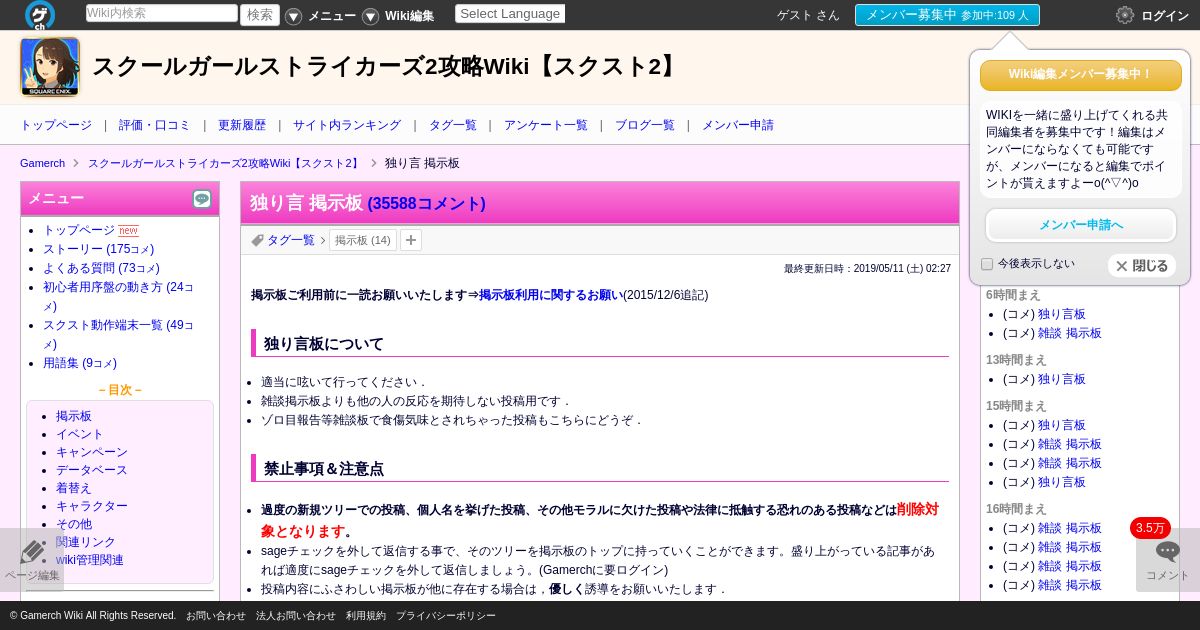Open the 評価・口コミ nav item

[154, 125]
